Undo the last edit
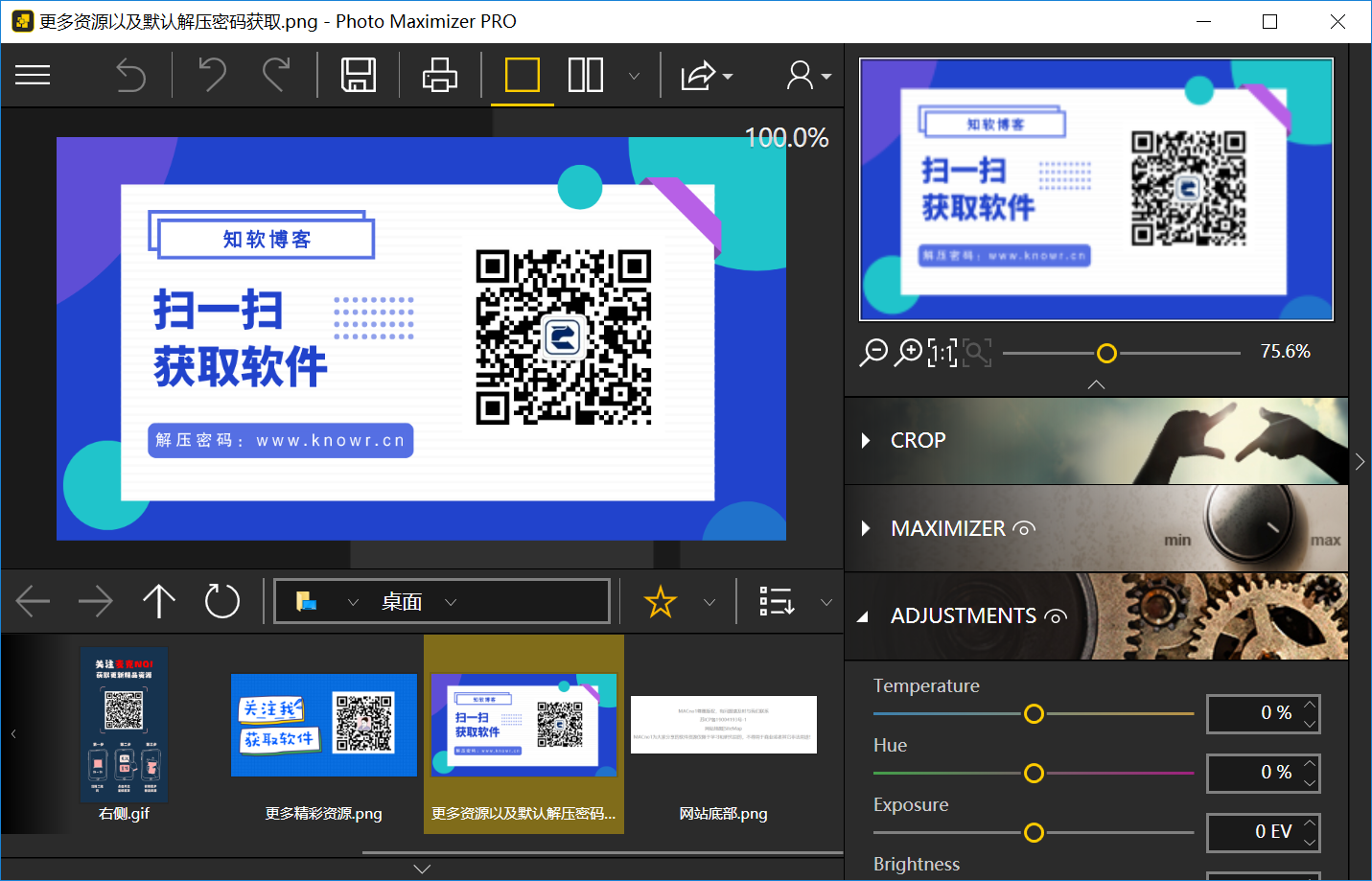 pos(212,75)
